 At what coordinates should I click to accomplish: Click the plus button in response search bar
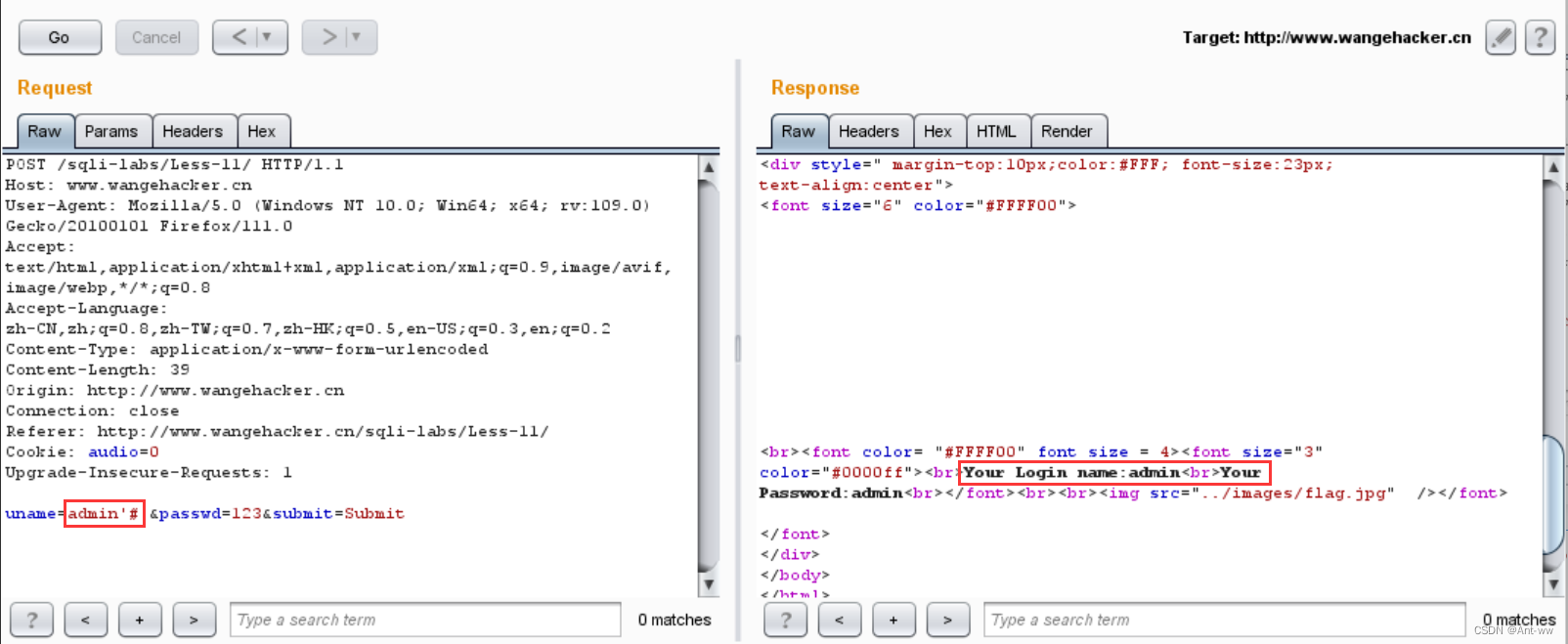893,620
